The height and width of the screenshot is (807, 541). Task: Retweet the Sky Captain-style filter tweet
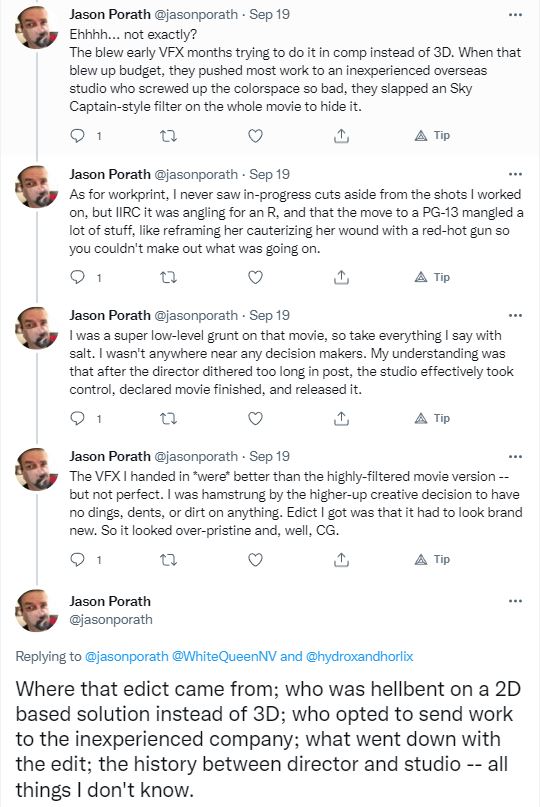(168, 136)
